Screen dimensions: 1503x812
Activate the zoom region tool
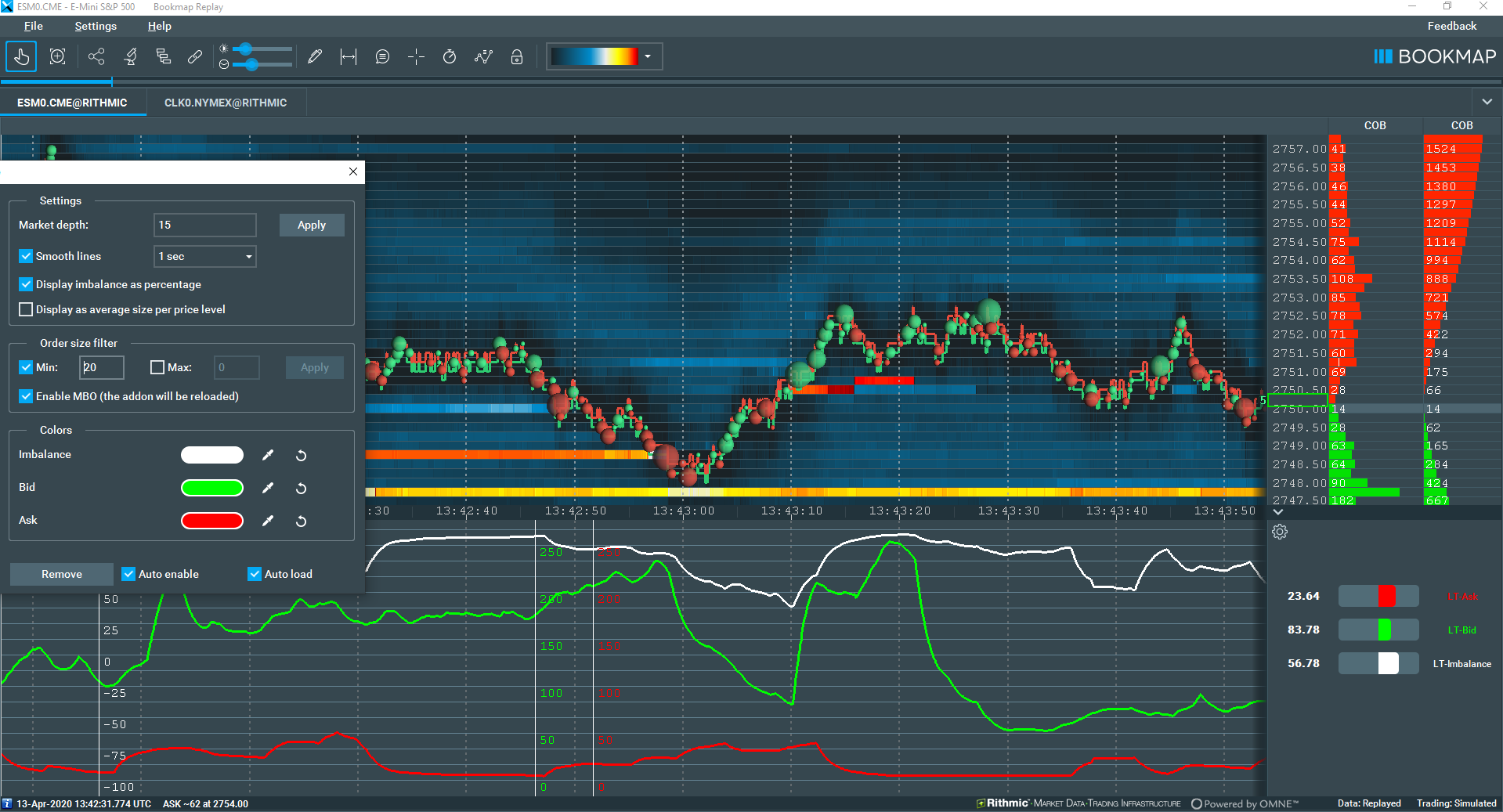57,56
